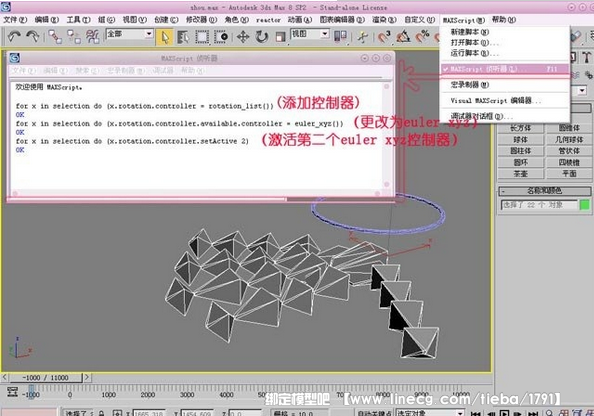Click object name field showing 选择了 22 个对象
Image resolution: width=594 pixels, height=416 pixels.
[x=539, y=205]
